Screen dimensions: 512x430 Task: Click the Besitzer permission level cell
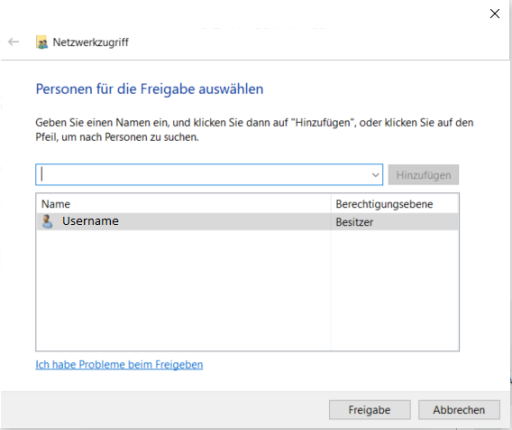pos(354,222)
